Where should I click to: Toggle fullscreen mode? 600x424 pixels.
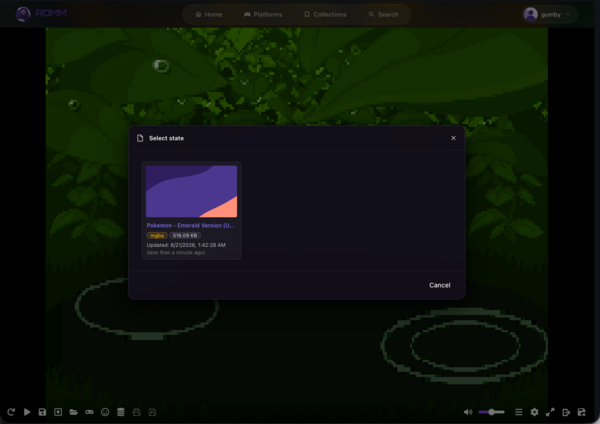point(550,412)
